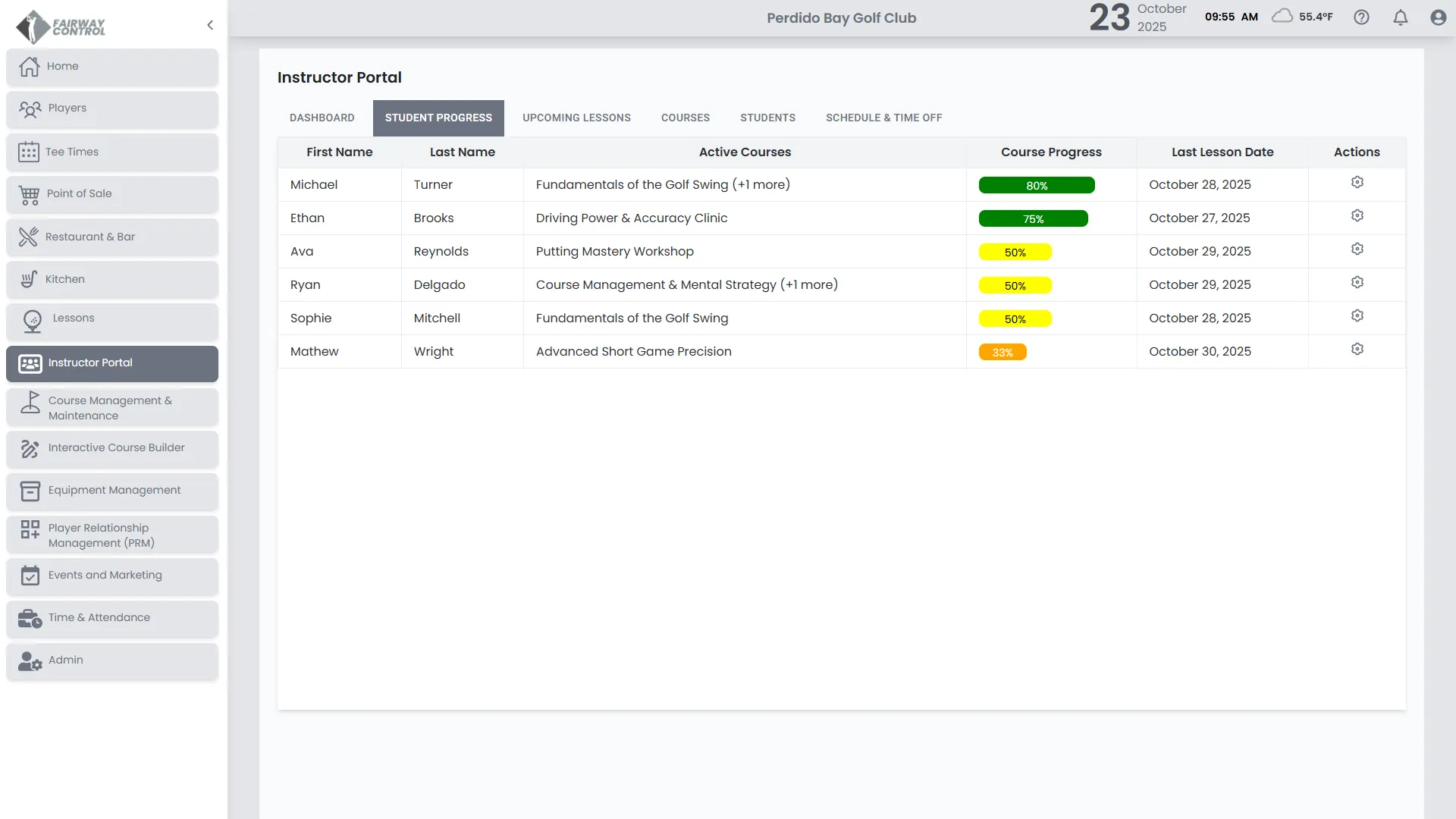
Task: Go to Point of Sale
Action: pyautogui.click(x=112, y=194)
